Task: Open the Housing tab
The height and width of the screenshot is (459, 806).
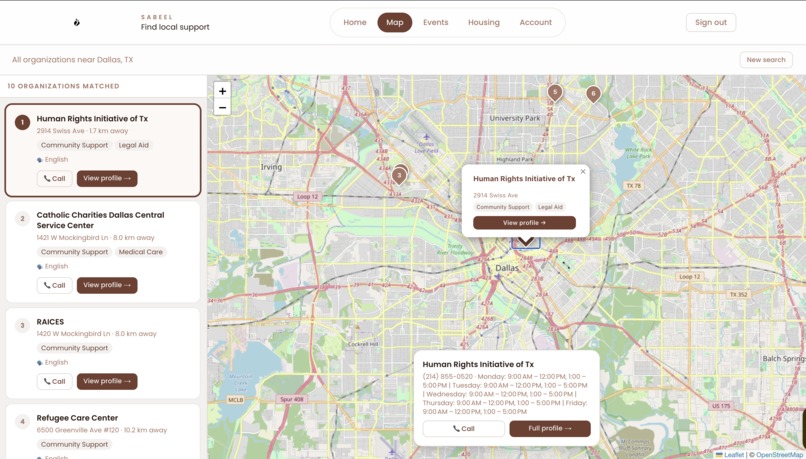Action: pos(484,23)
